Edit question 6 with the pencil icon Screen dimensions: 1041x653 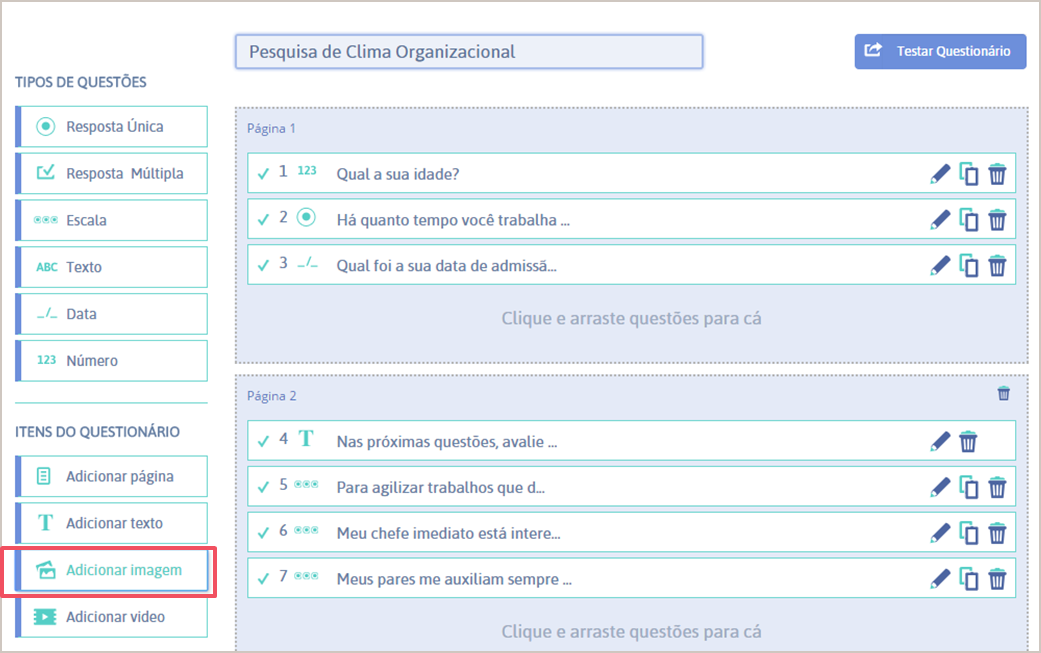(940, 533)
